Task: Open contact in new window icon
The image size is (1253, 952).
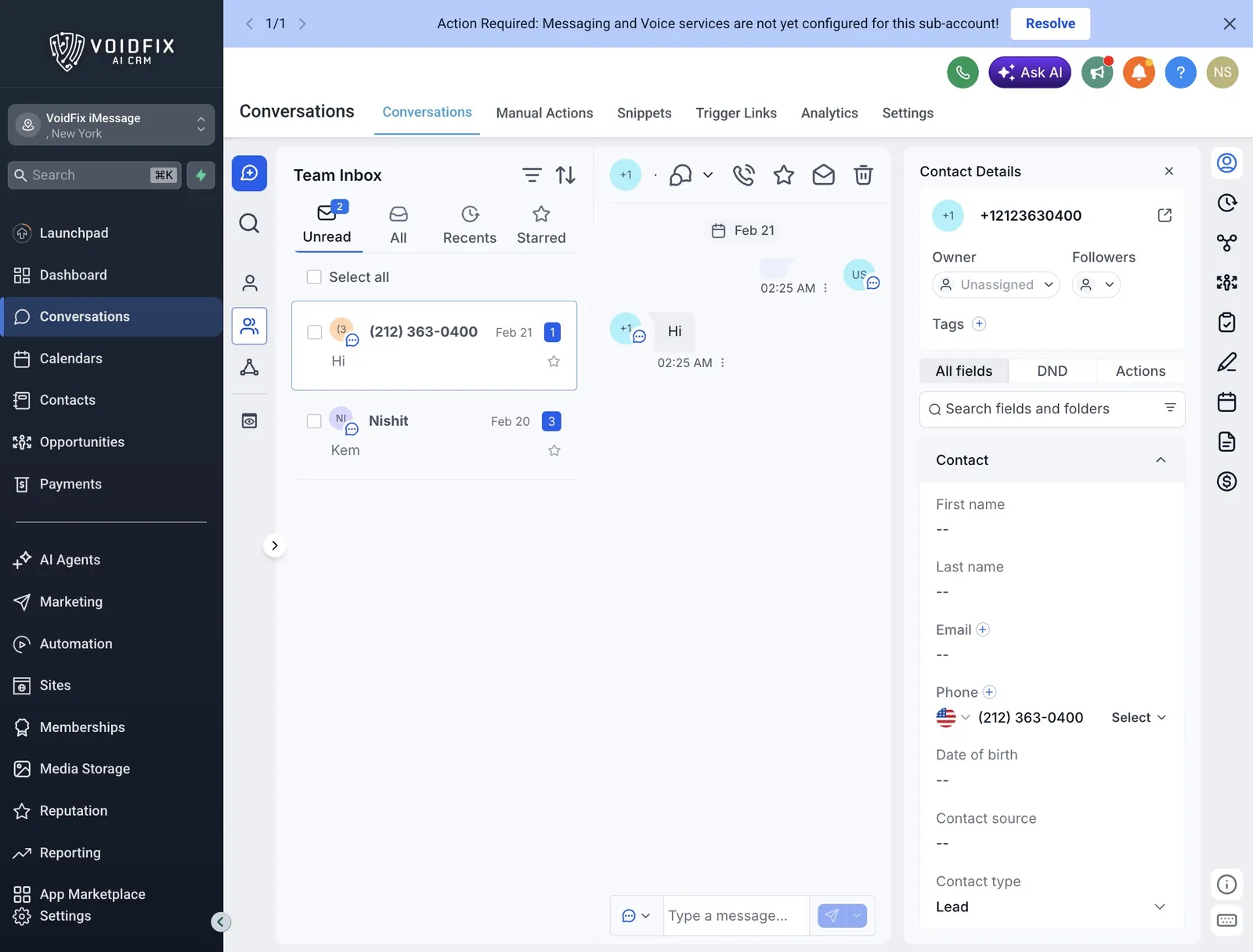Action: click(x=1165, y=215)
